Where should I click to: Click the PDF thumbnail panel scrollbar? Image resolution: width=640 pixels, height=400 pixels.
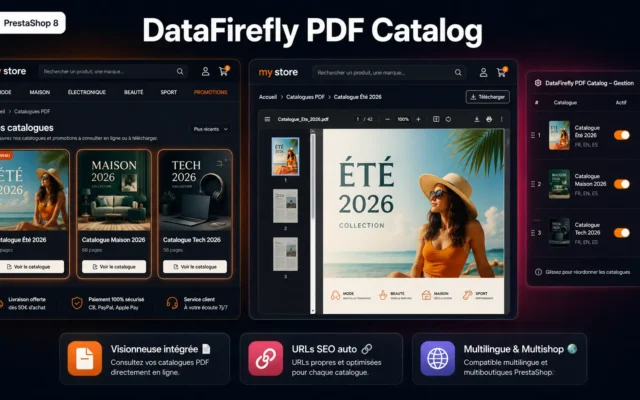click(x=313, y=220)
